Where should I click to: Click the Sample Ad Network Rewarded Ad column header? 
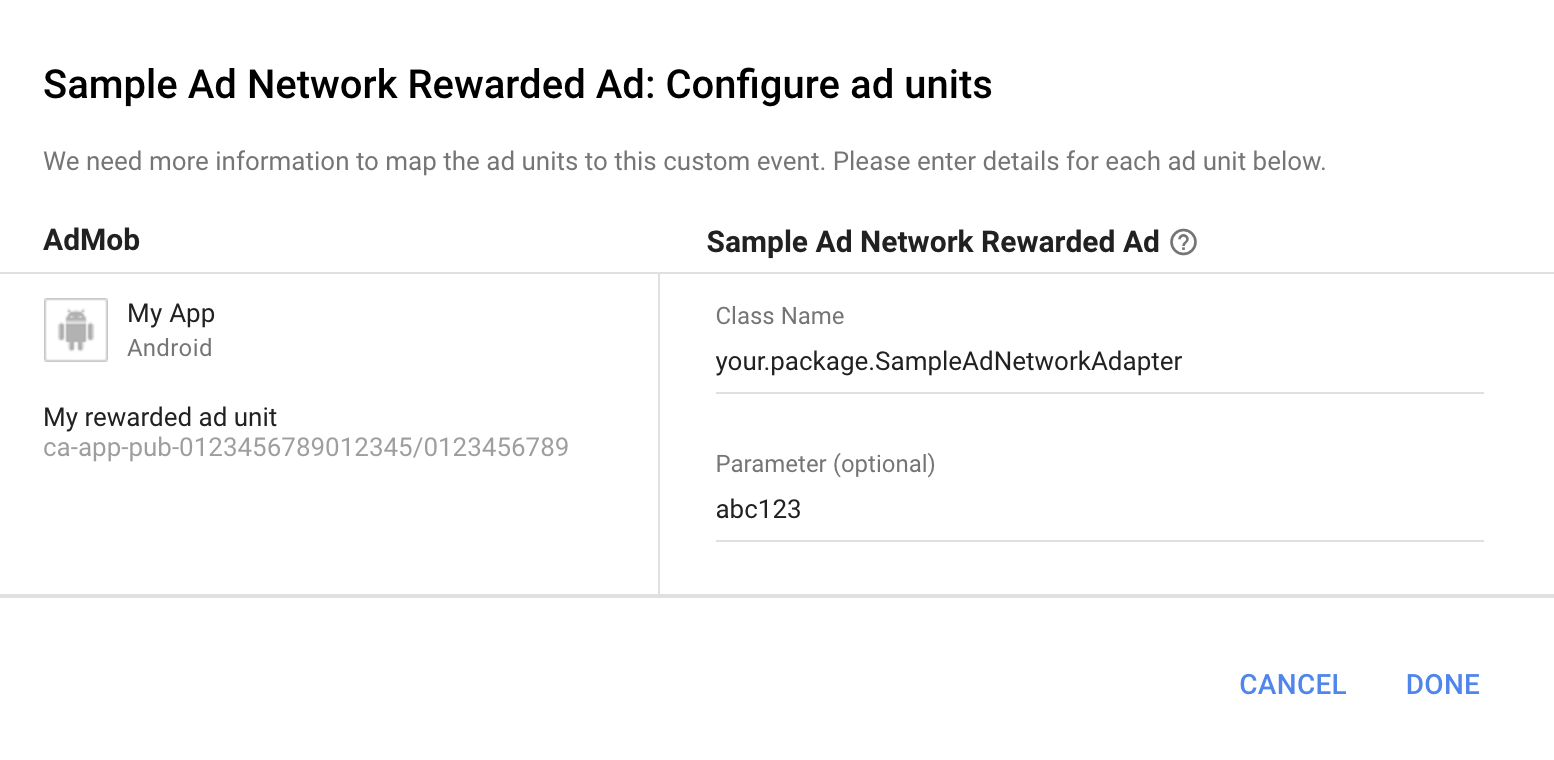932,242
